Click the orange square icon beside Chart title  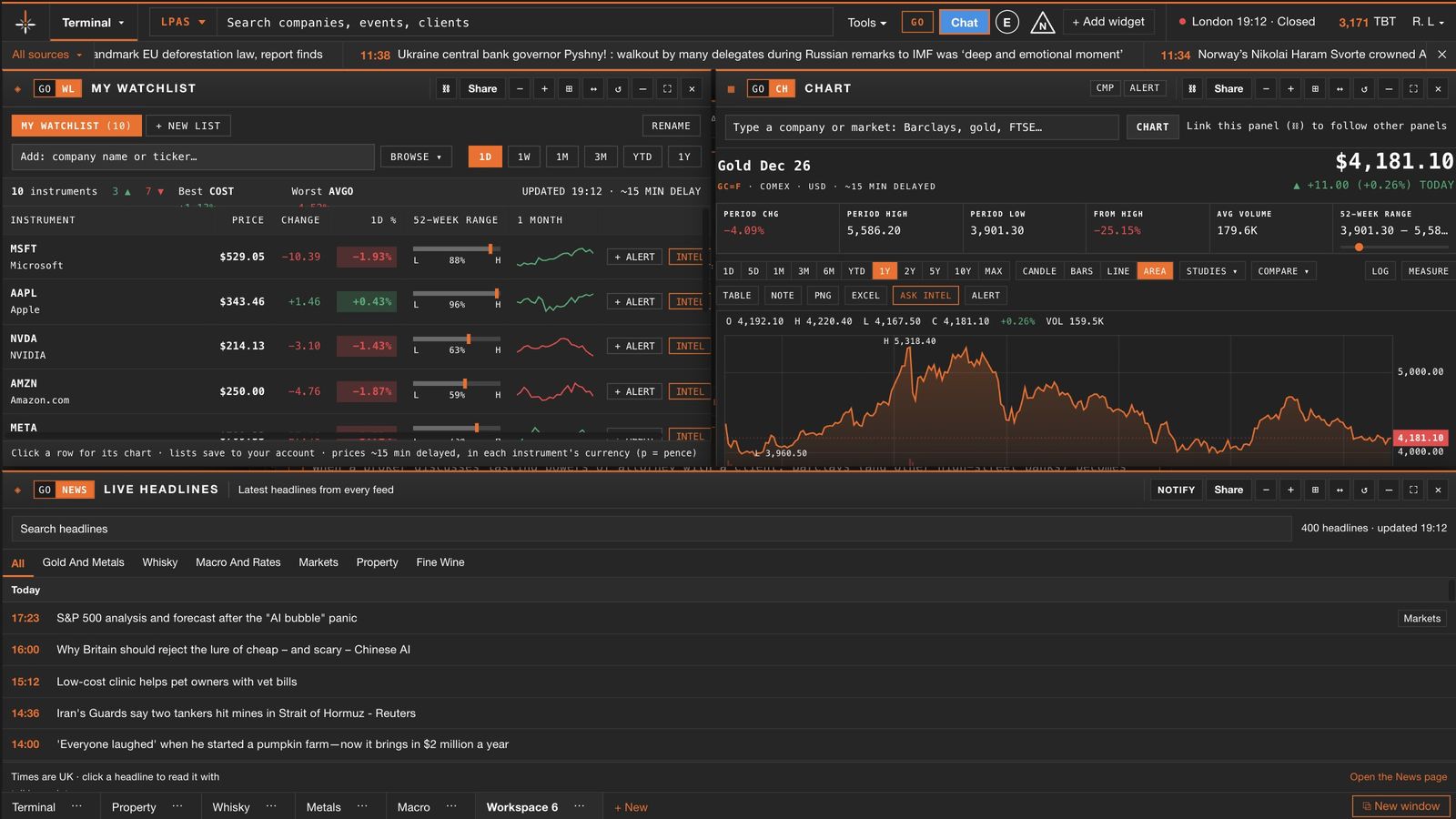(731, 89)
